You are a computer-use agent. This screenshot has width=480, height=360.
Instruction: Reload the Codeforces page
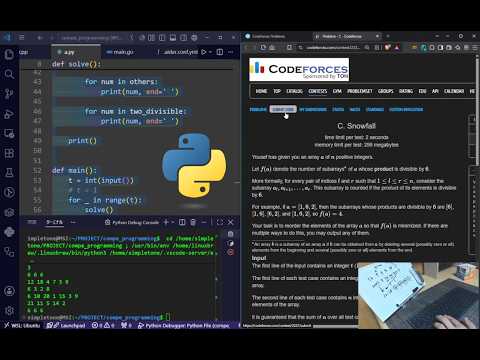tap(263, 48)
